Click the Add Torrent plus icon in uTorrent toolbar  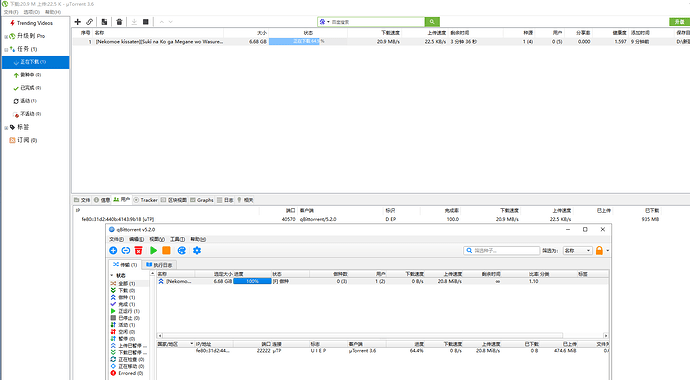(x=77, y=22)
